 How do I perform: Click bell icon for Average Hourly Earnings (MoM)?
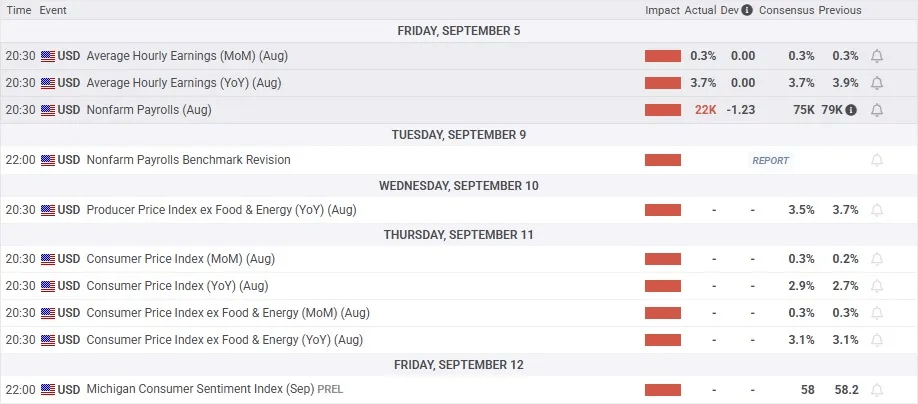pos(877,56)
